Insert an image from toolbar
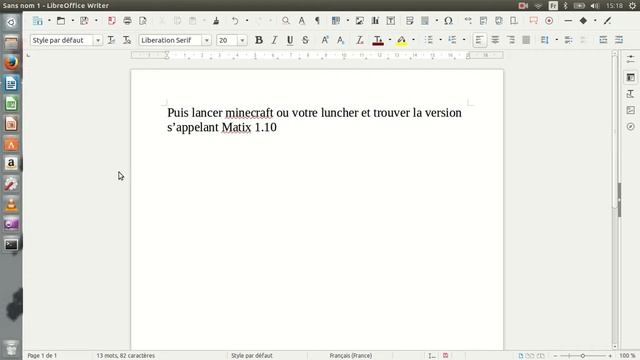This screenshot has height=360, width=640. (360, 21)
